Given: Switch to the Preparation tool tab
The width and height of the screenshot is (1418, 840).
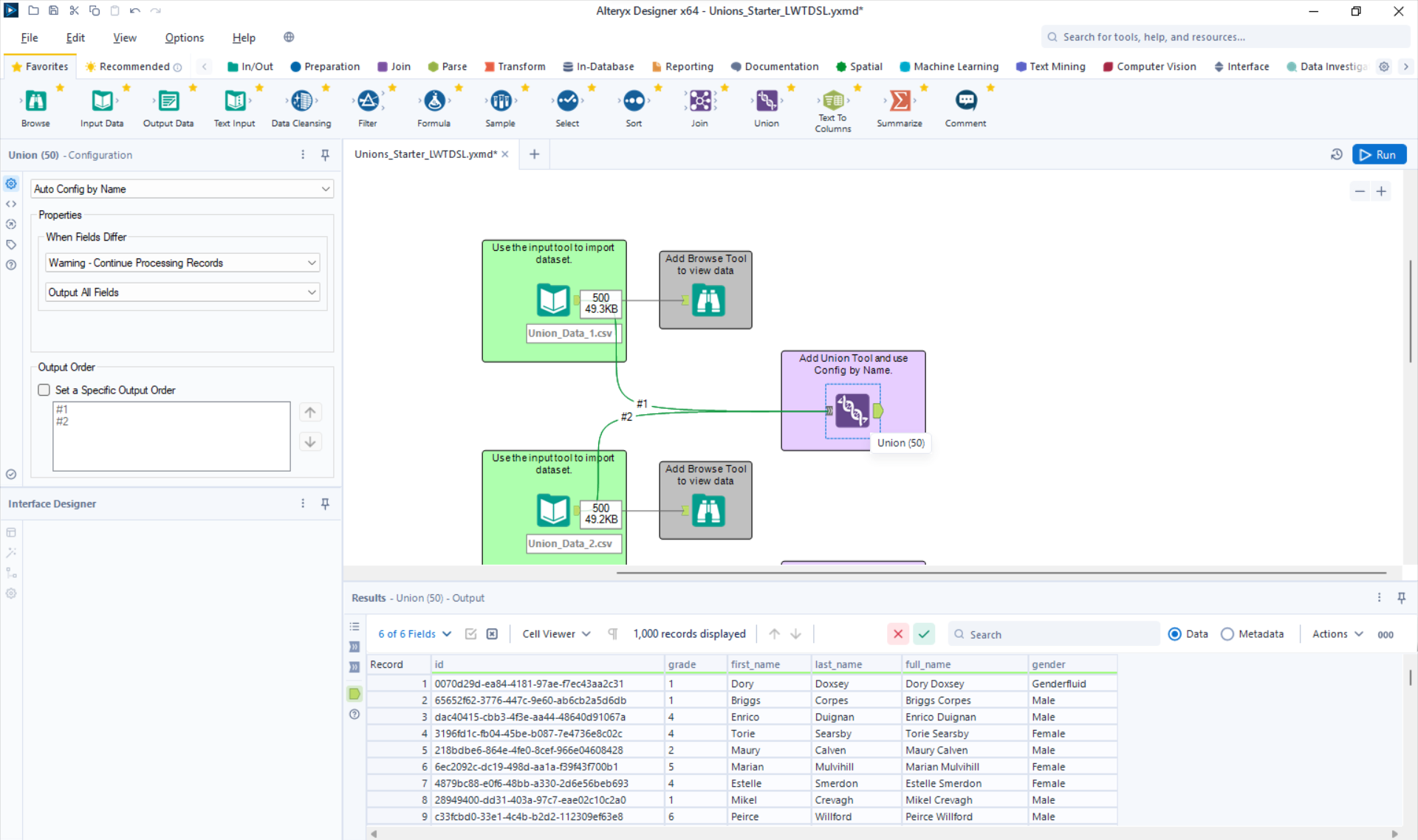Looking at the screenshot, I should coord(325,66).
